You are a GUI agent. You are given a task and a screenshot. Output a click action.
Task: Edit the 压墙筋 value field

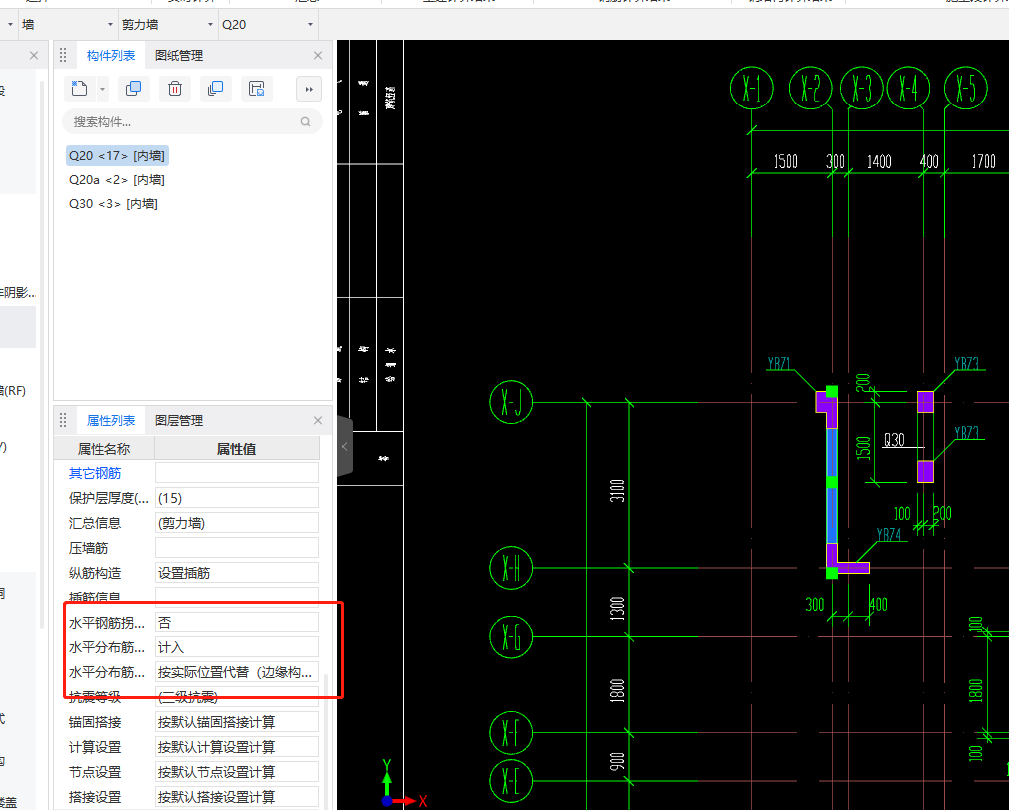pos(237,548)
